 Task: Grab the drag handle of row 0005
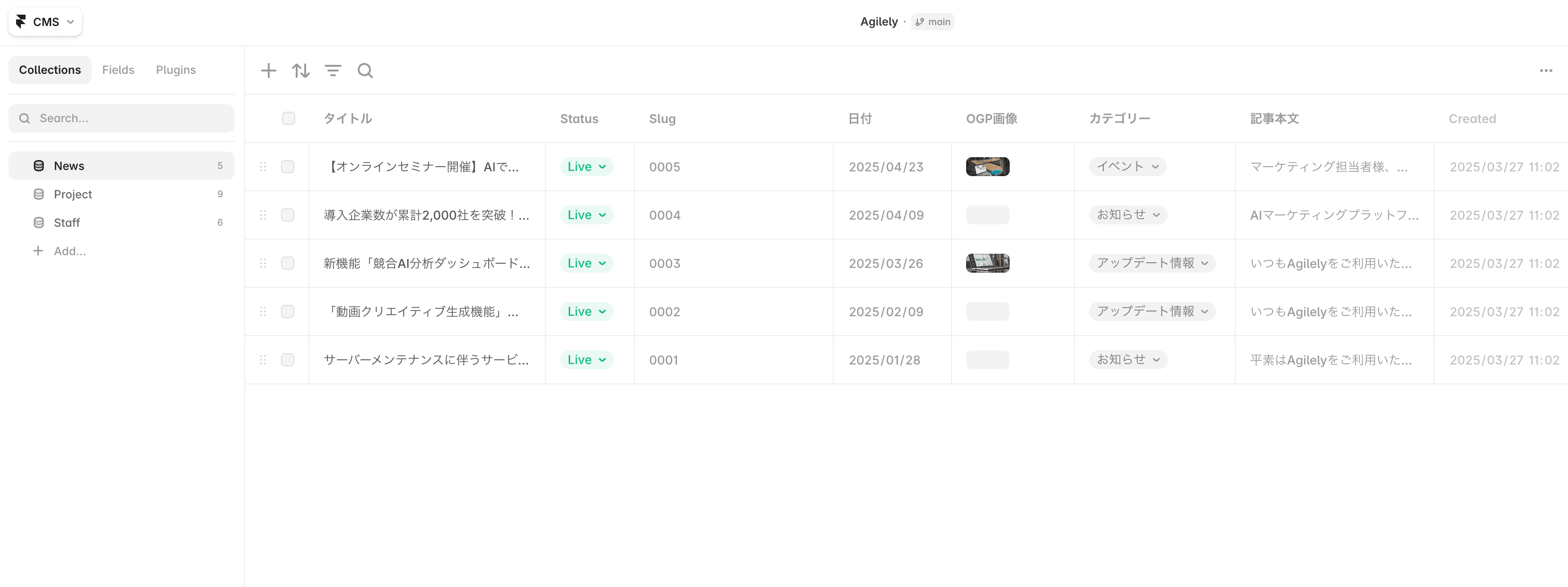click(x=263, y=167)
